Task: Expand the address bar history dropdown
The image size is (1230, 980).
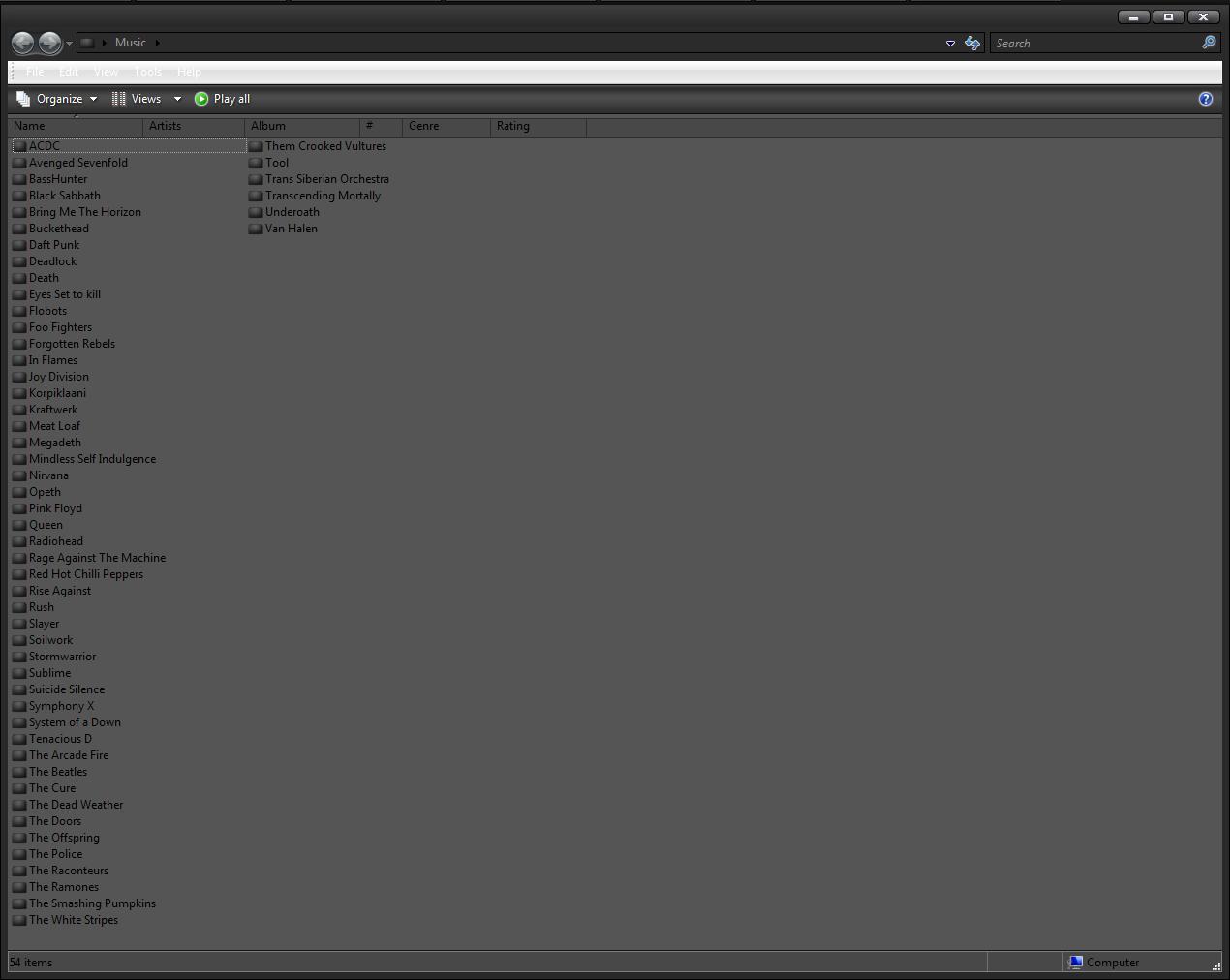Action: (x=950, y=44)
